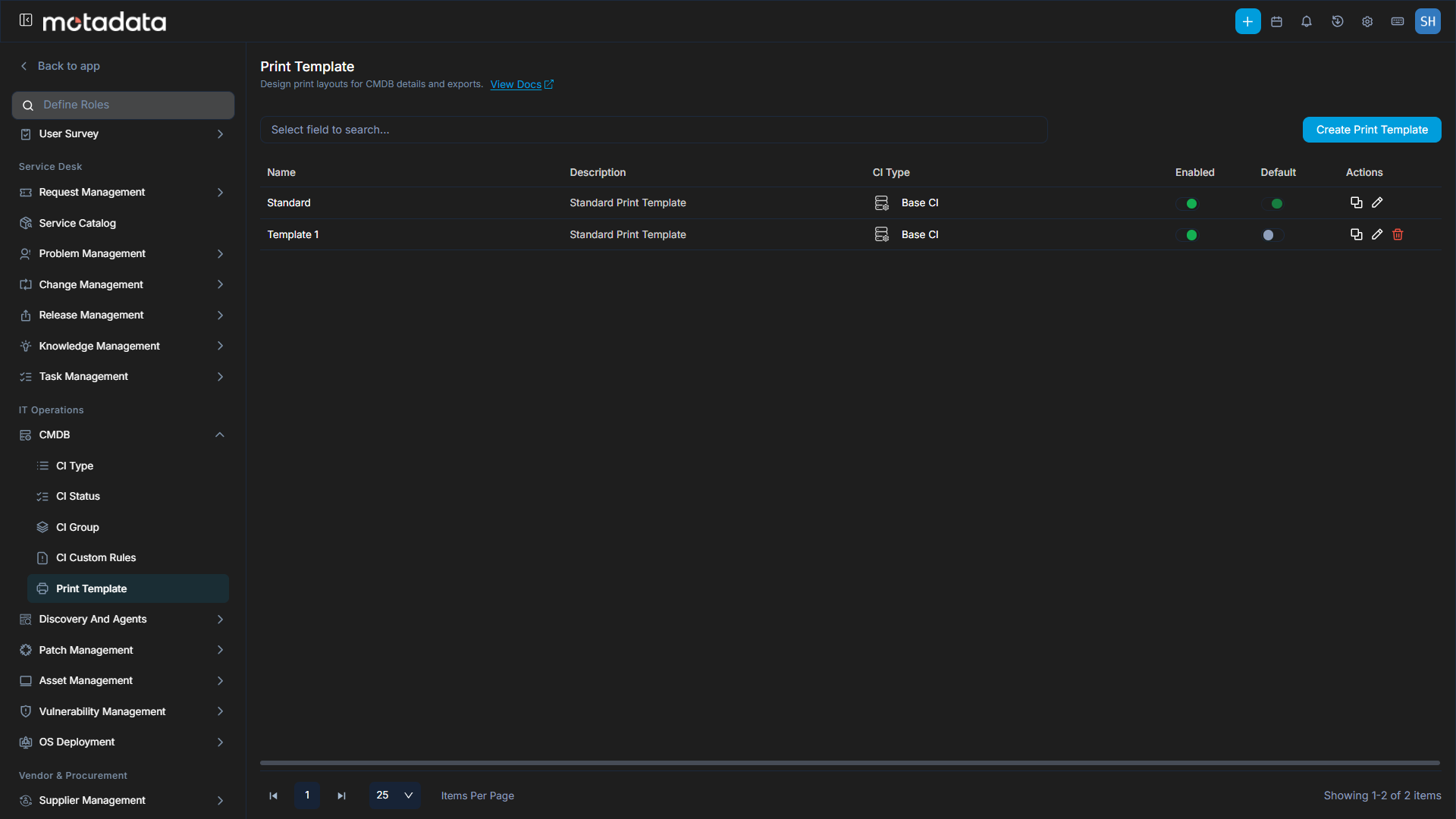Open the notifications bell icon
Screen dimensions: 1456x819
click(x=1307, y=21)
